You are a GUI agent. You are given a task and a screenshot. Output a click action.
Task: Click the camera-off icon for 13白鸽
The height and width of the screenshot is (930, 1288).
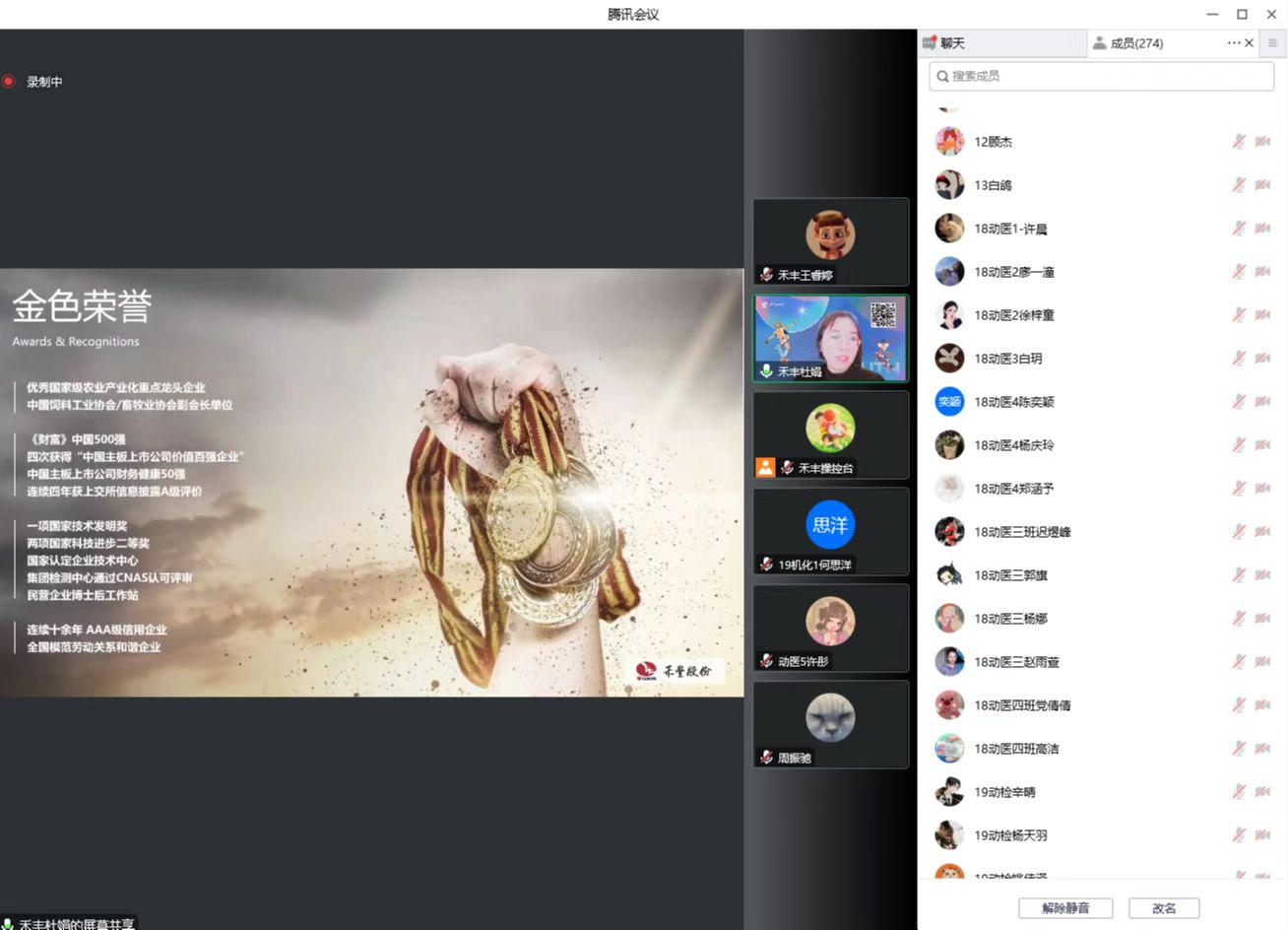1262,185
